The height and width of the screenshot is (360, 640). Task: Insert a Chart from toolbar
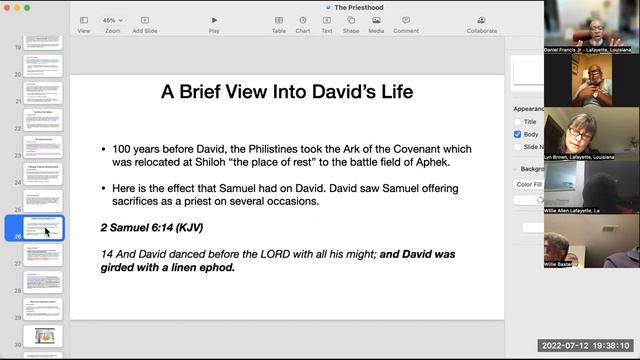coord(303,20)
